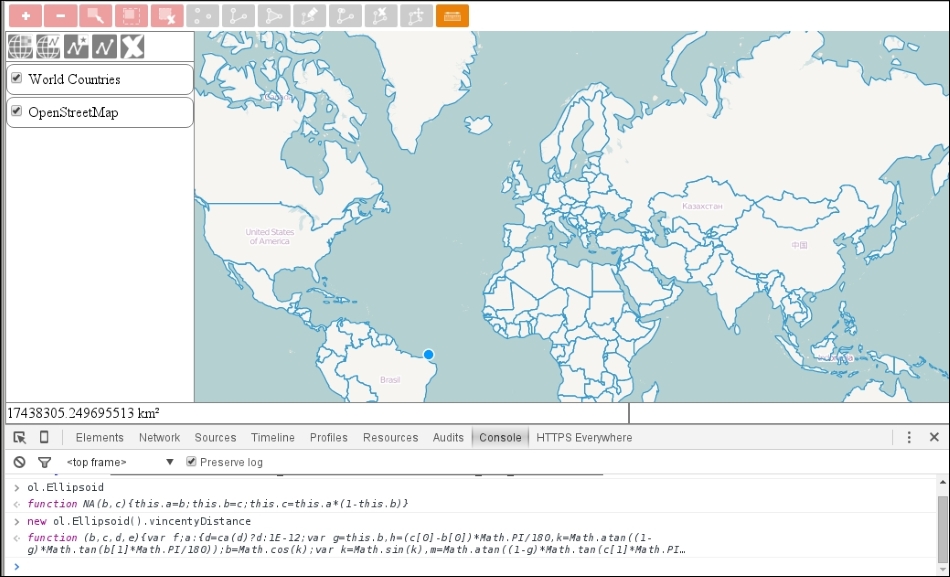The width and height of the screenshot is (950, 577).
Task: Uncheck the World Countries layer
Action: (x=16, y=79)
